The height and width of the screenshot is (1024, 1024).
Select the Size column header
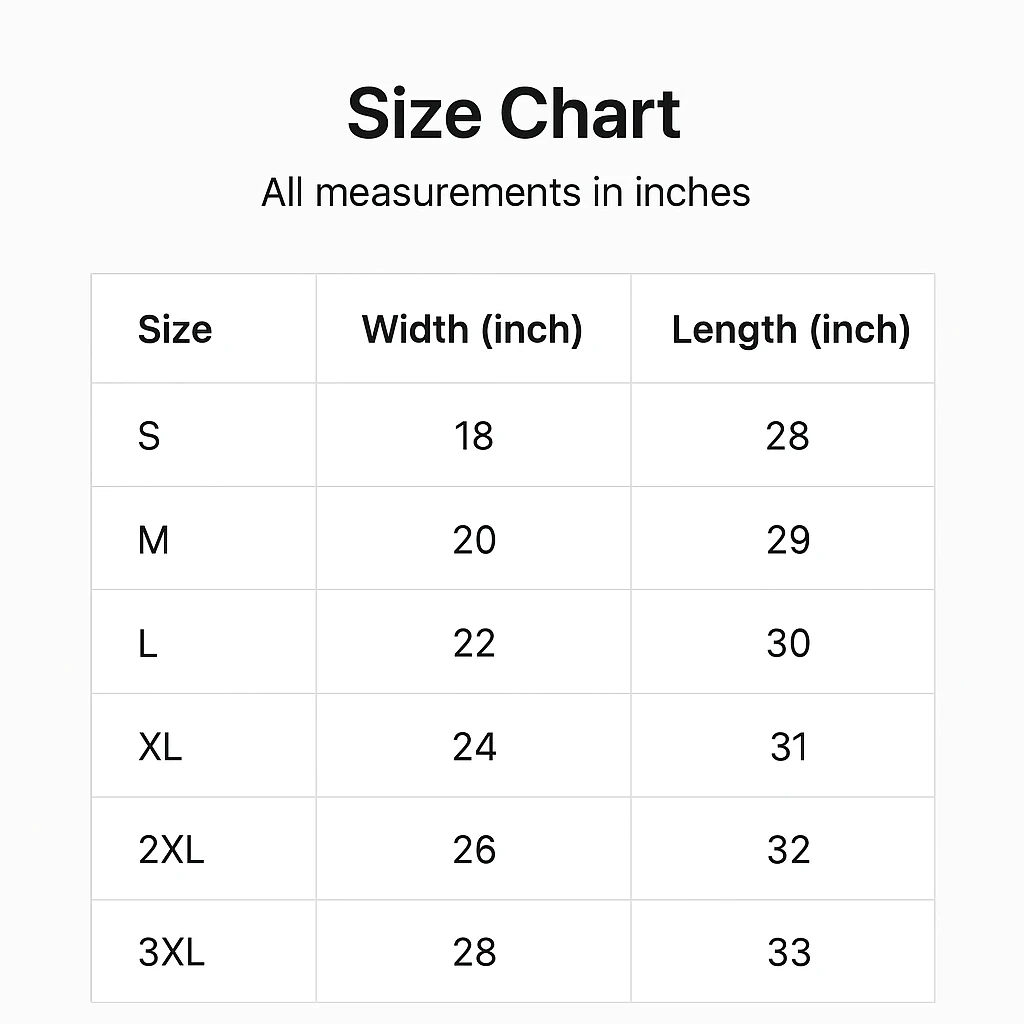[175, 329]
